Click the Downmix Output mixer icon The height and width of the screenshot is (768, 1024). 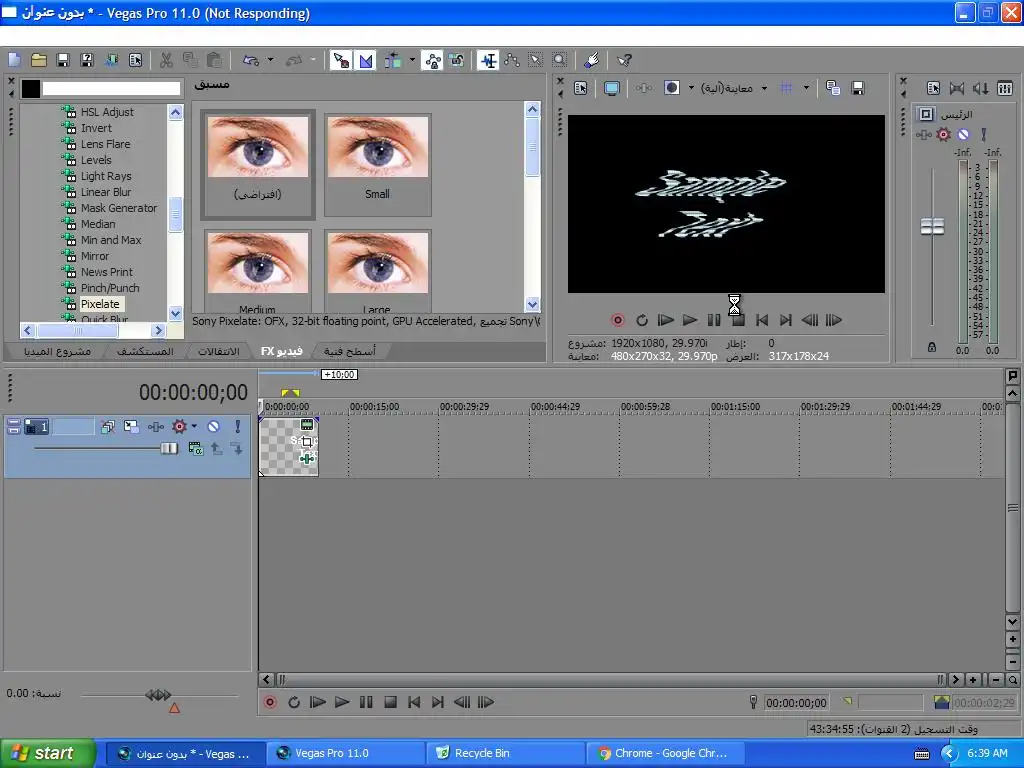957,88
